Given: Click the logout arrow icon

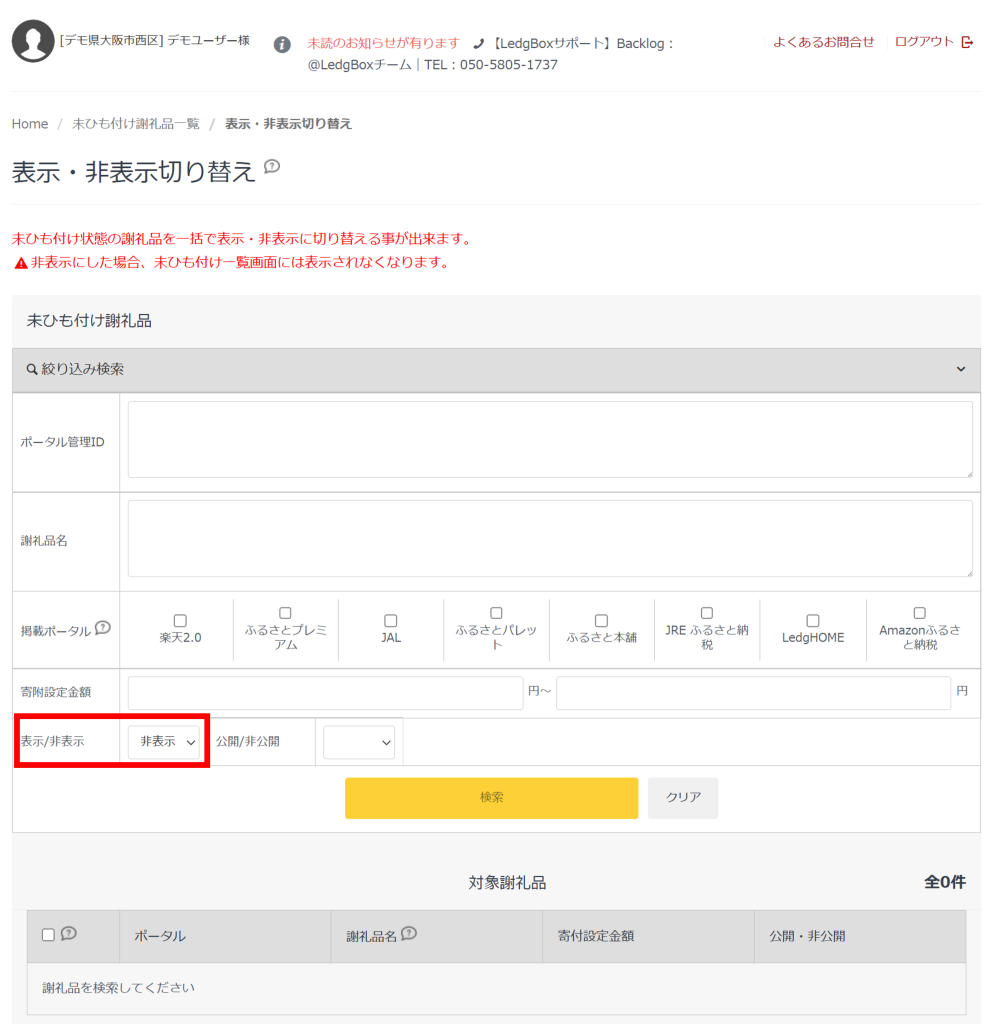Looking at the screenshot, I should point(966,42).
